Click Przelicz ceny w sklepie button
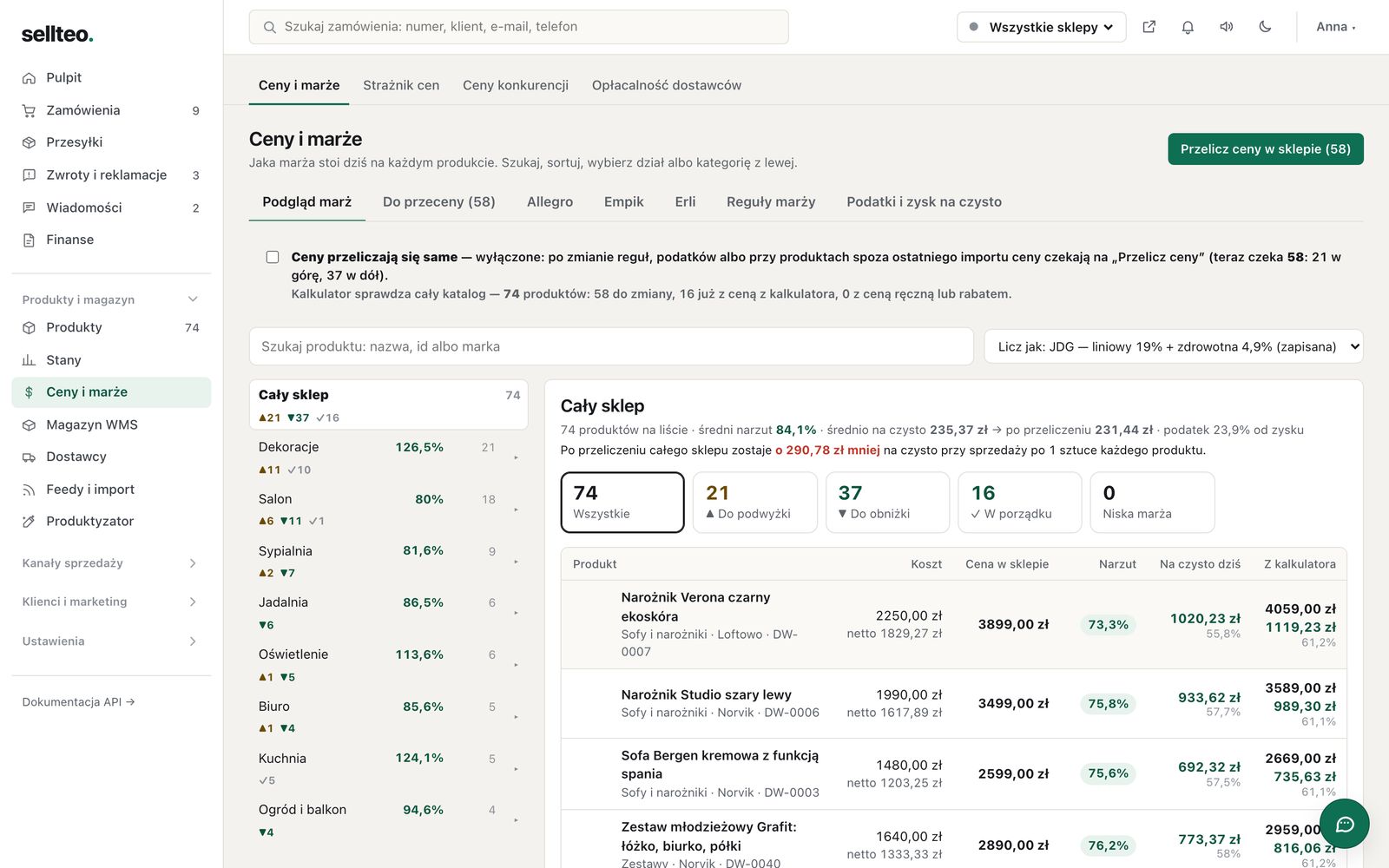 pyautogui.click(x=1265, y=149)
